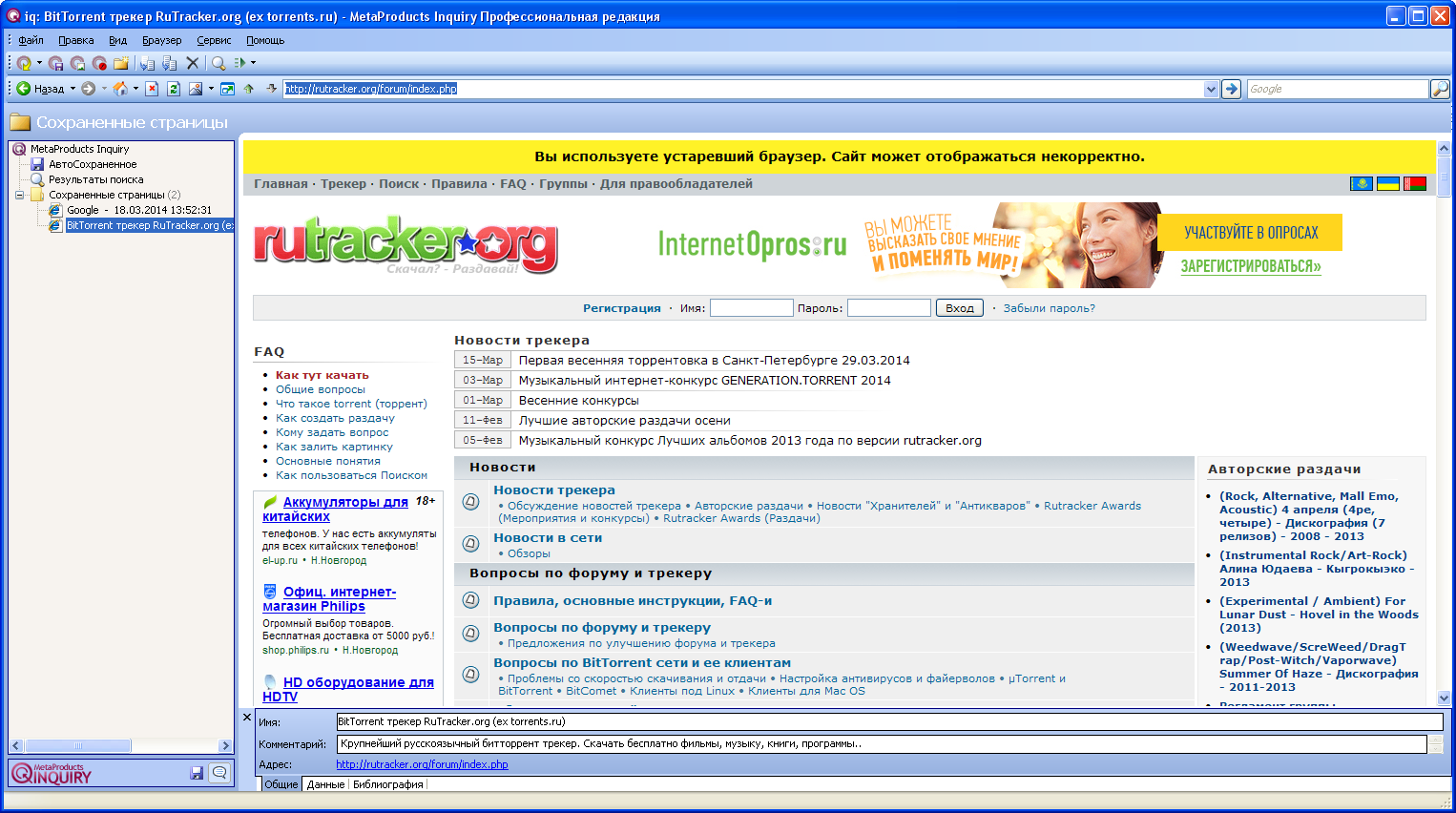Viewport: 1456px width, 813px height.
Task: Click the green up arrow icon
Action: pos(249,89)
